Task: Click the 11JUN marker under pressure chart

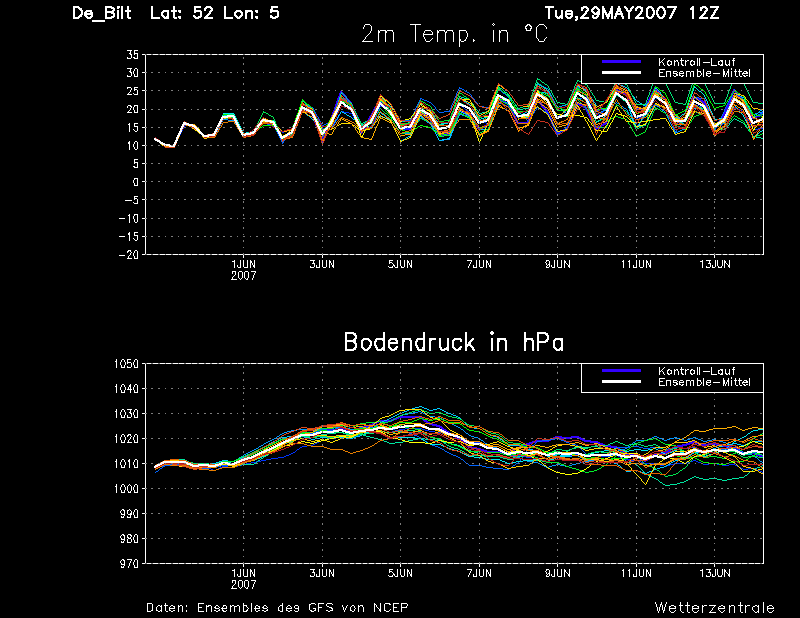Action: [x=636, y=573]
